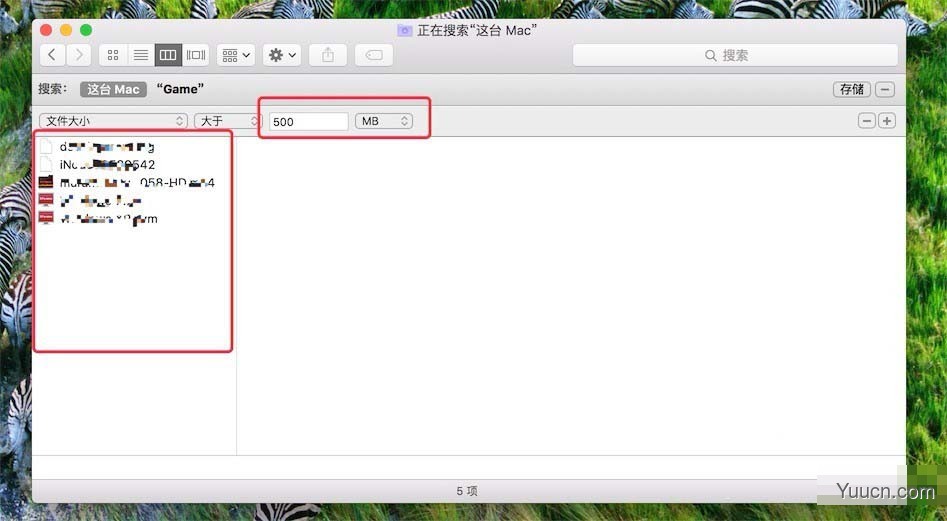Remove search criteria with minus next to 存储
This screenshot has height=521, width=947.
point(885,89)
